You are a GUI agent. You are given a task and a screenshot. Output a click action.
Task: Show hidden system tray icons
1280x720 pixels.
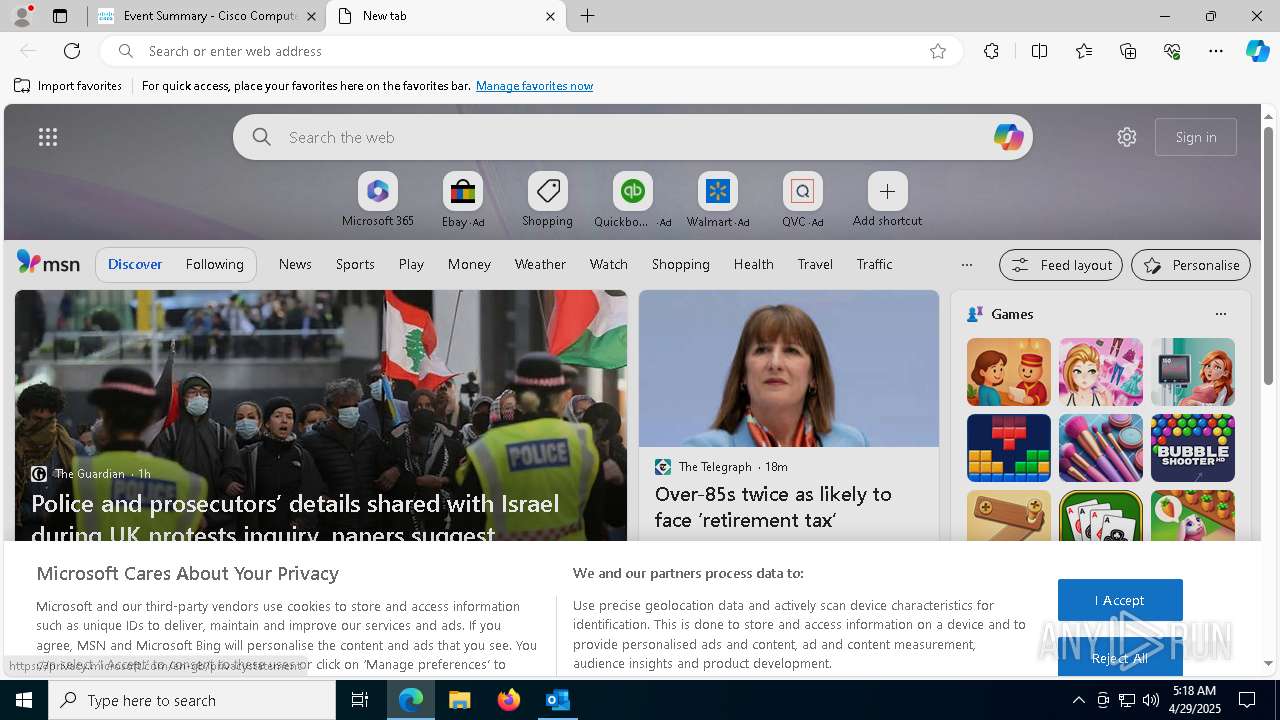coord(1078,700)
